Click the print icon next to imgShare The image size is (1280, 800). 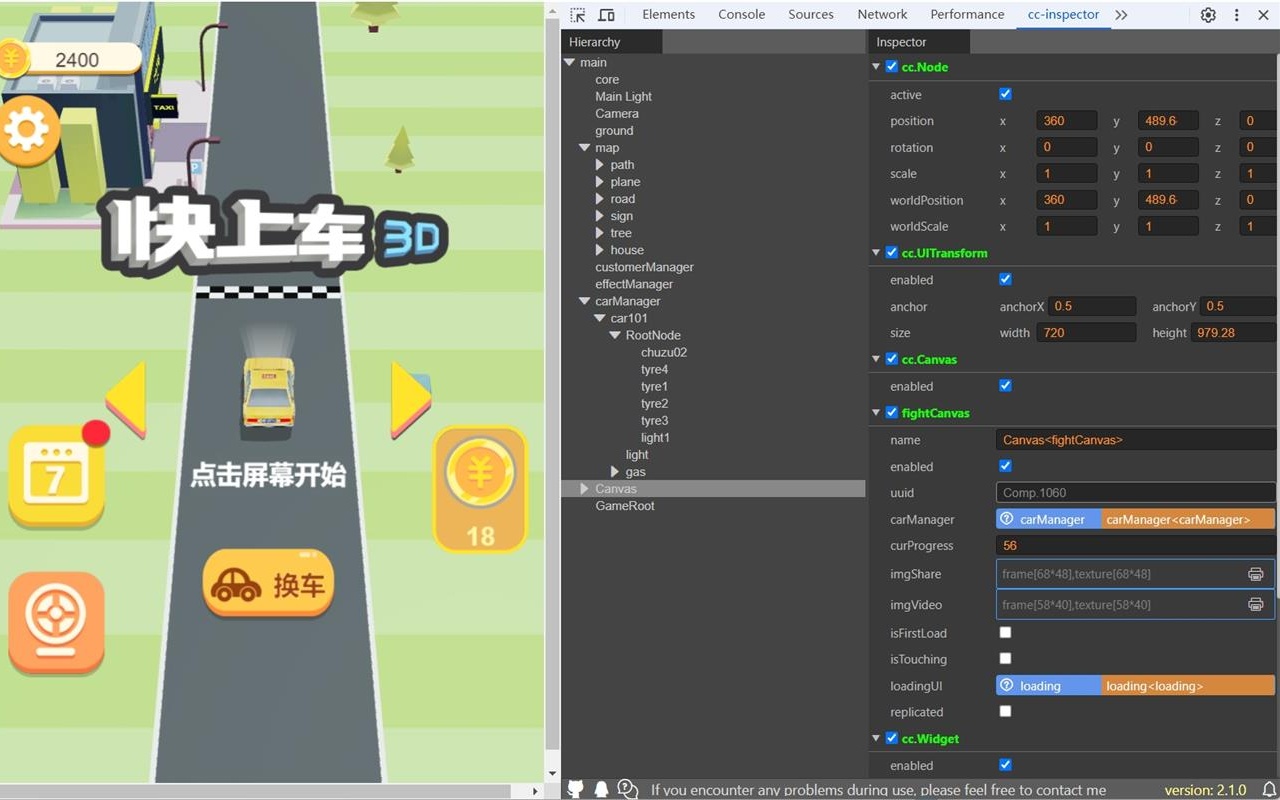[x=1256, y=574]
